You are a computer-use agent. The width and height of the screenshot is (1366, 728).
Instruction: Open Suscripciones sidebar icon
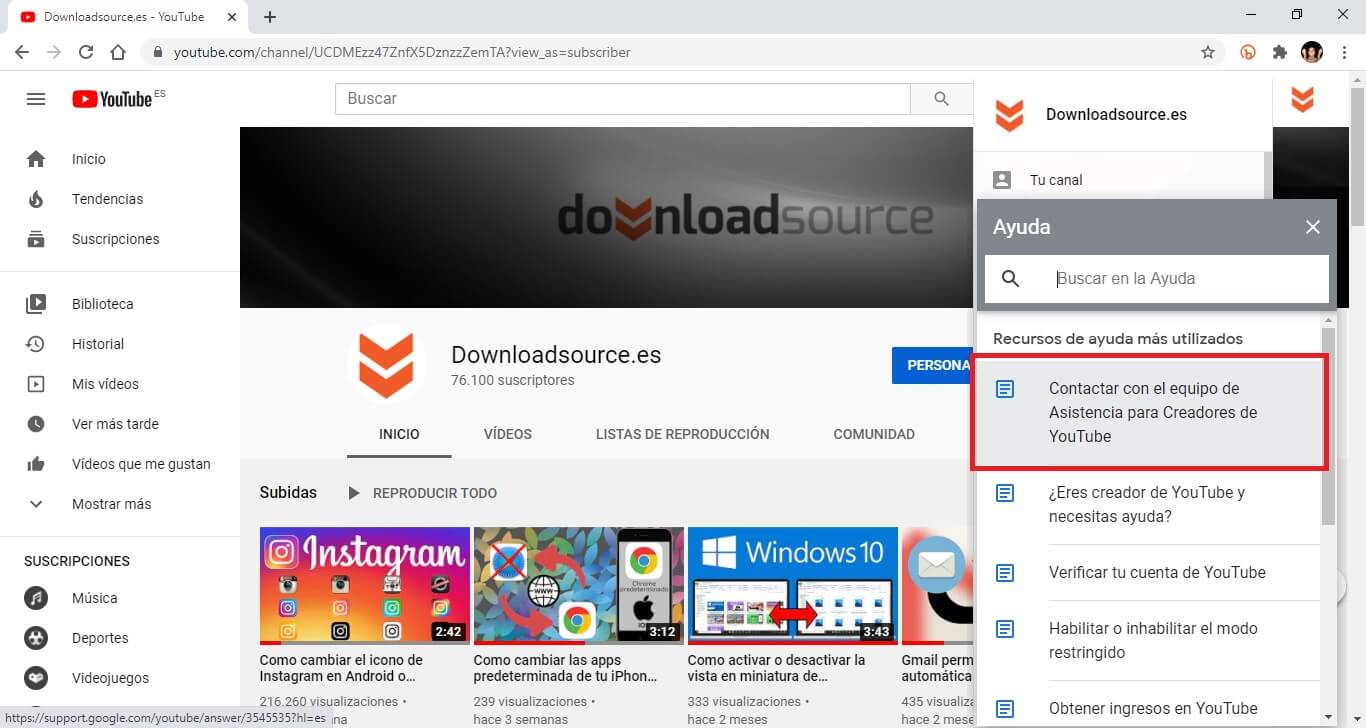coord(36,239)
